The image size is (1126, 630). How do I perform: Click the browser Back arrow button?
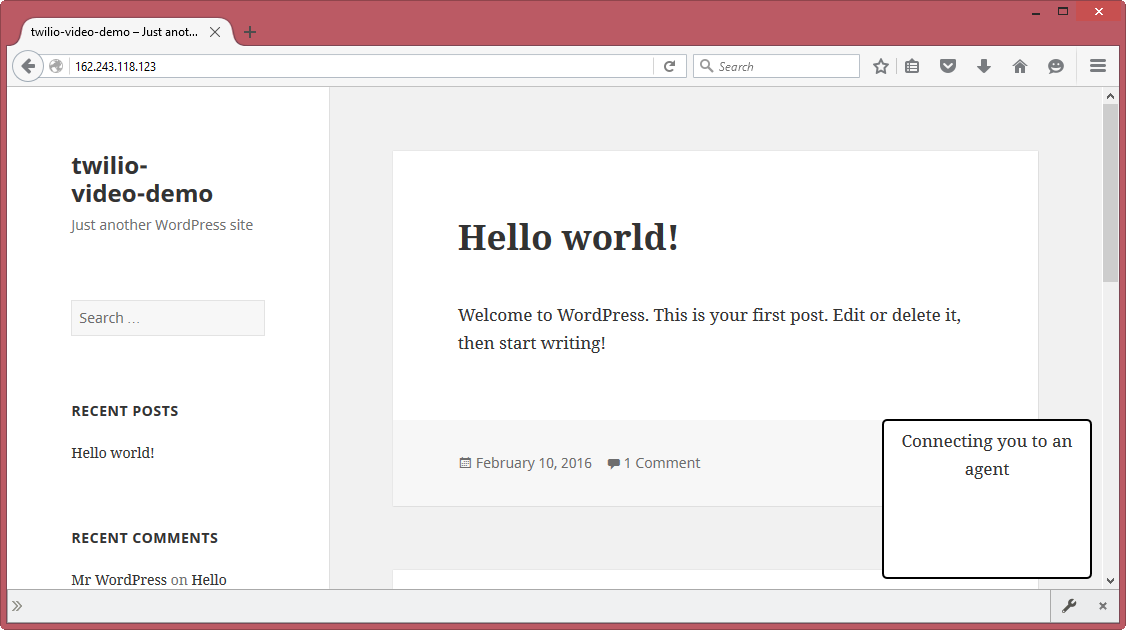[x=28, y=66]
